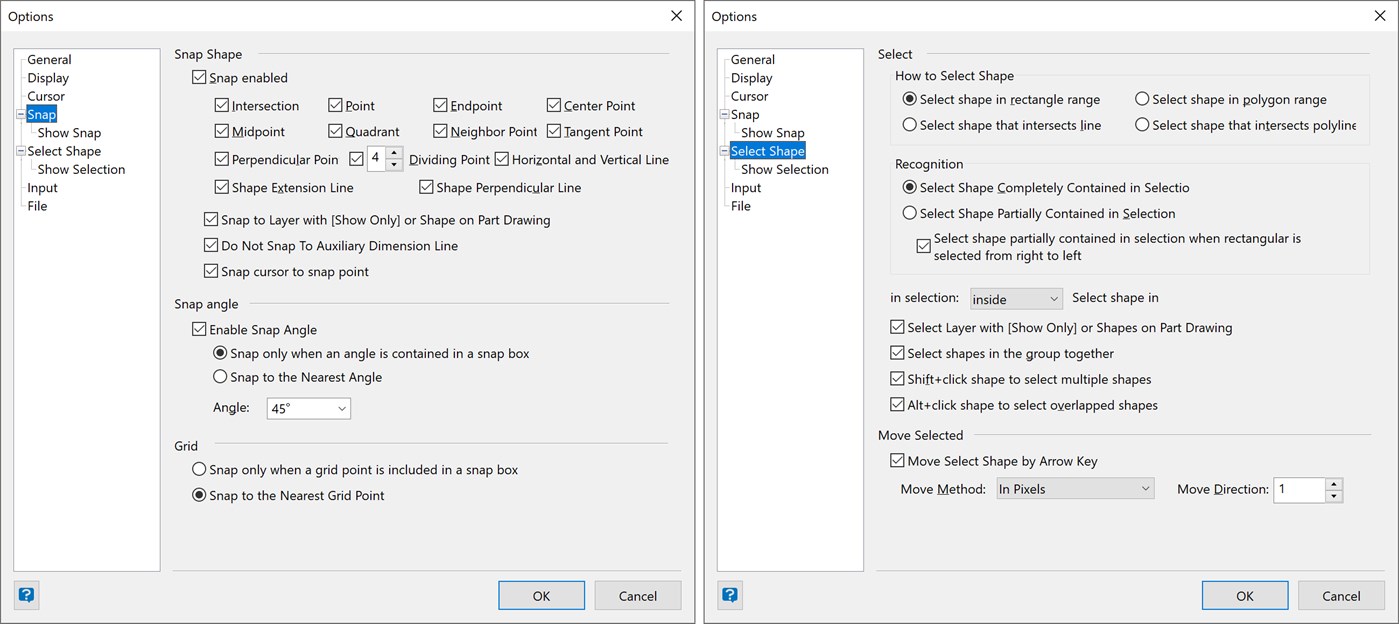
Task: Collapse the Snap tree branch
Action: tap(21, 114)
